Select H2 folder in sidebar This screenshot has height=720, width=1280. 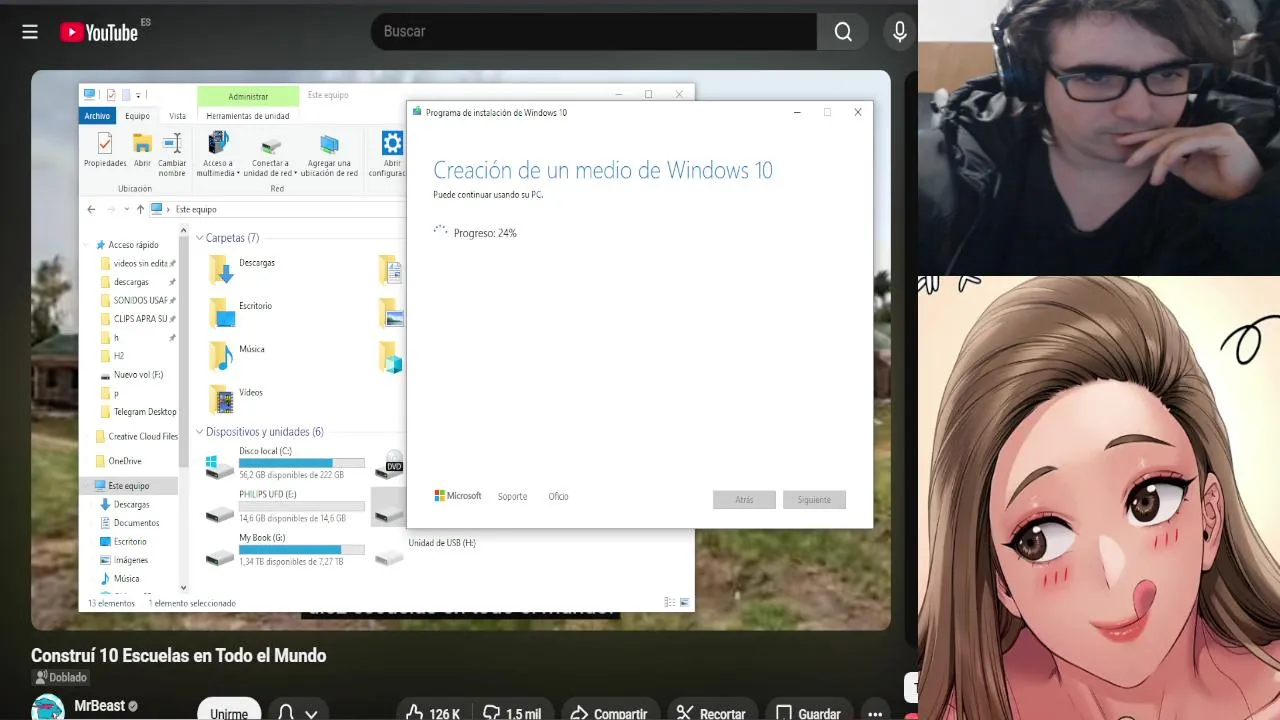click(112, 356)
